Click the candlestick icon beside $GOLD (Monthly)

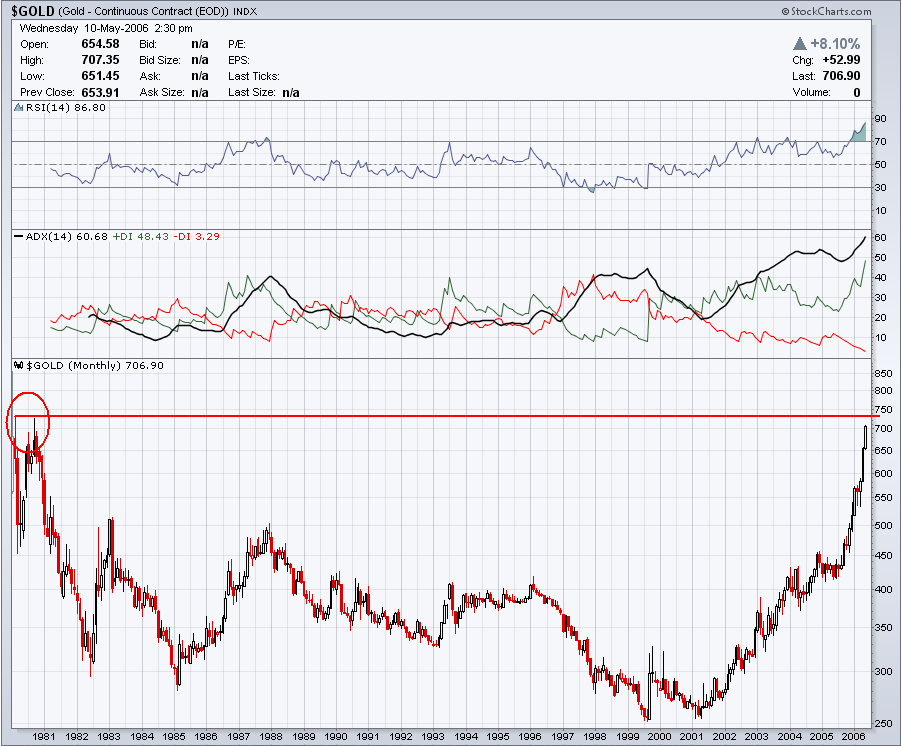point(18,365)
